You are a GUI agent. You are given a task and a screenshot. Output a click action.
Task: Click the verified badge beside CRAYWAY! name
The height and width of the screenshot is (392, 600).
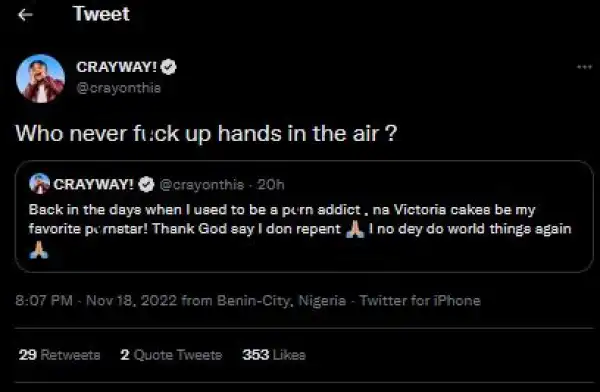click(x=168, y=67)
